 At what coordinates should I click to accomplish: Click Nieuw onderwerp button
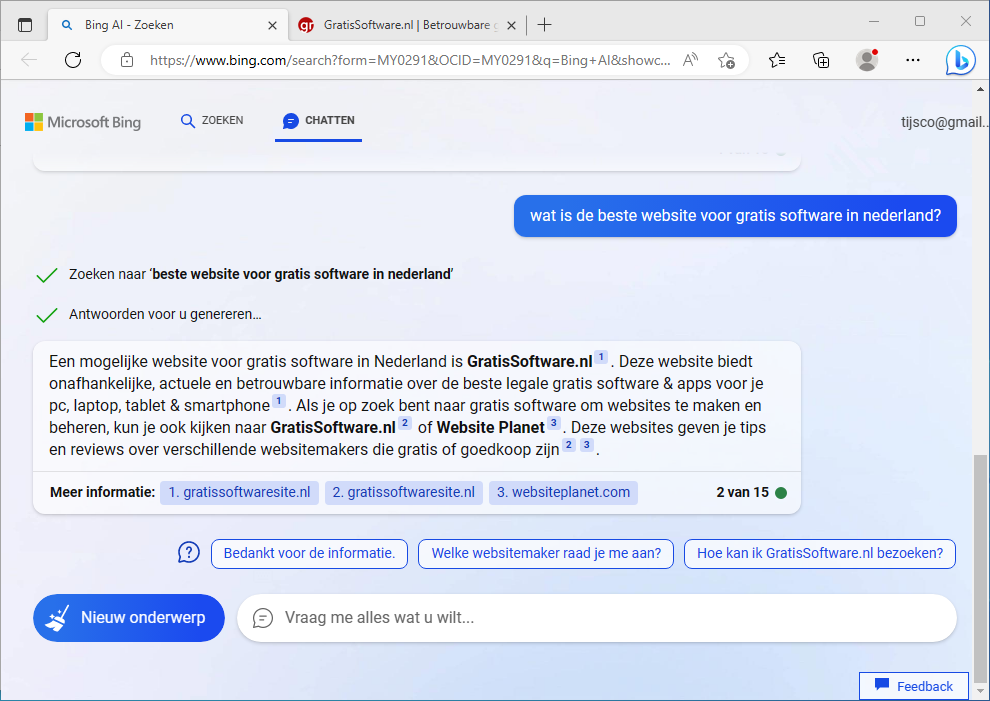click(x=129, y=618)
